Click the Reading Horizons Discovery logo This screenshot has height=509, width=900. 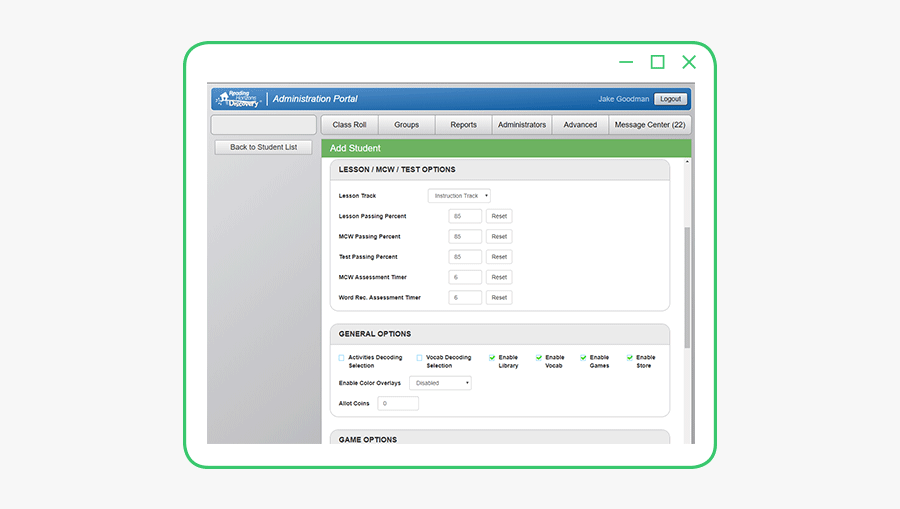tap(238, 99)
